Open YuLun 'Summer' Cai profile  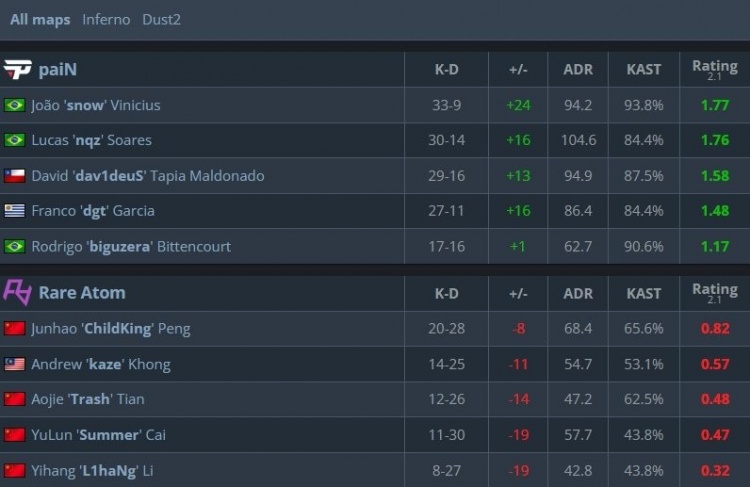(x=99, y=434)
